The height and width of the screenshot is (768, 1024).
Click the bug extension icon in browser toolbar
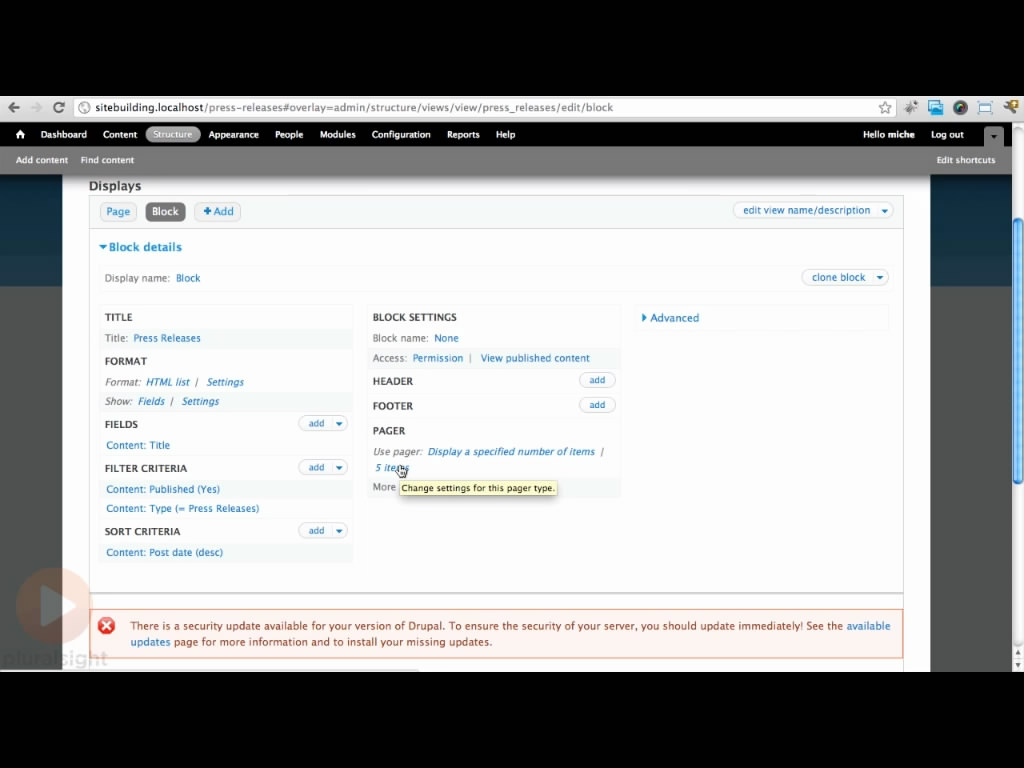click(x=911, y=107)
